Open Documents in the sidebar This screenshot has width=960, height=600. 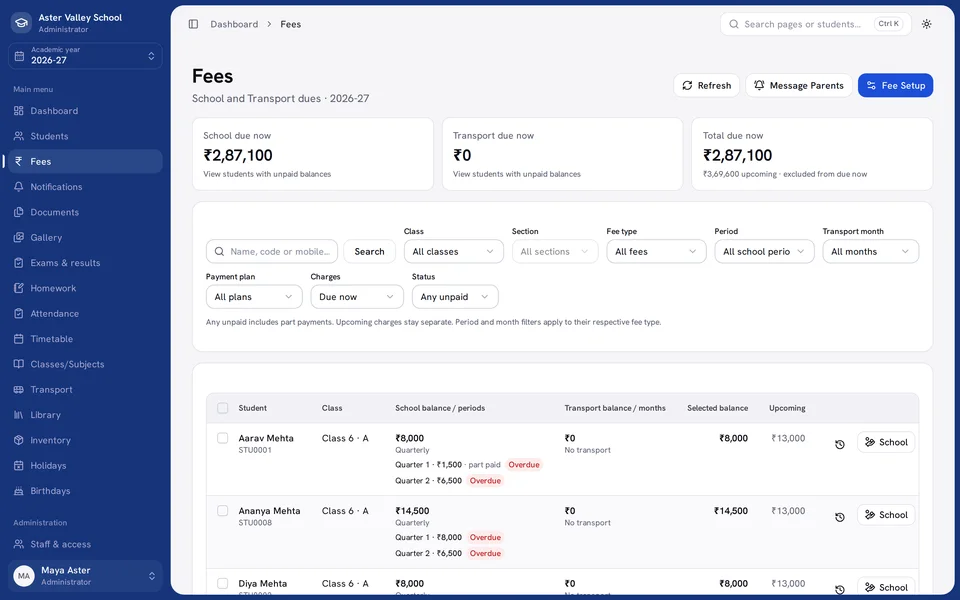(x=85, y=212)
